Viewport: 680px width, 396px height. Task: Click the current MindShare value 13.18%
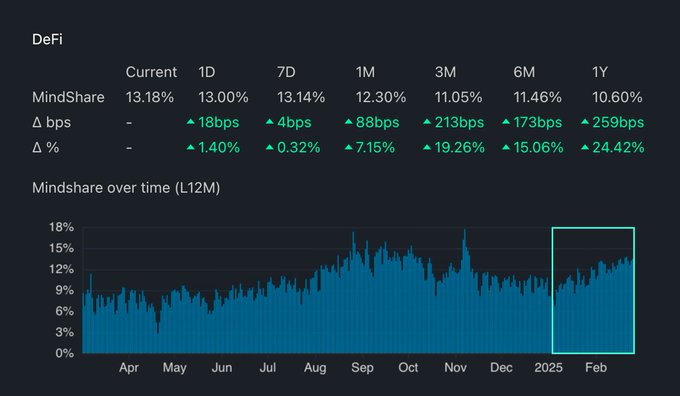pos(150,97)
